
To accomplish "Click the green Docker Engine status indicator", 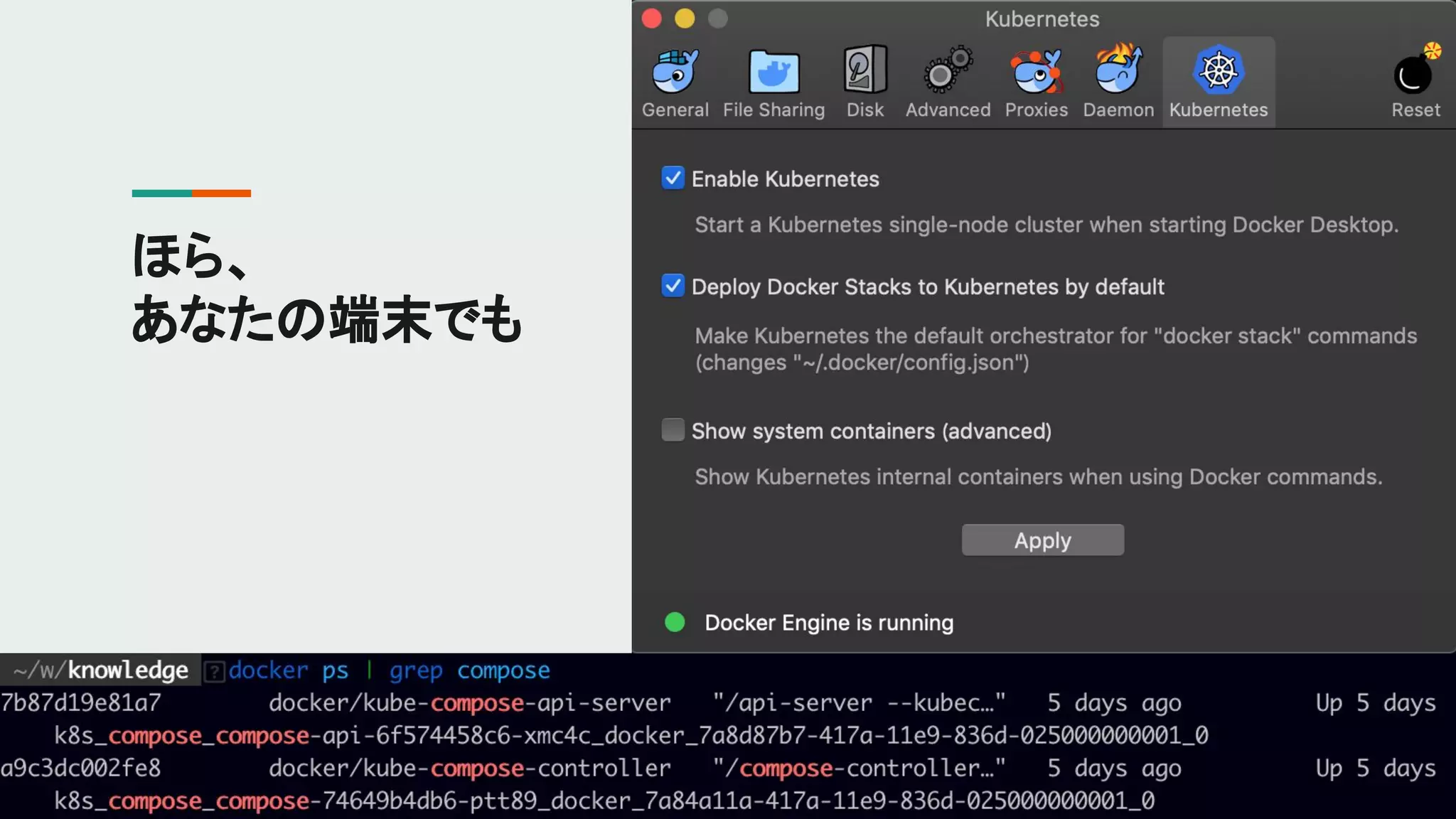I will pos(675,622).
